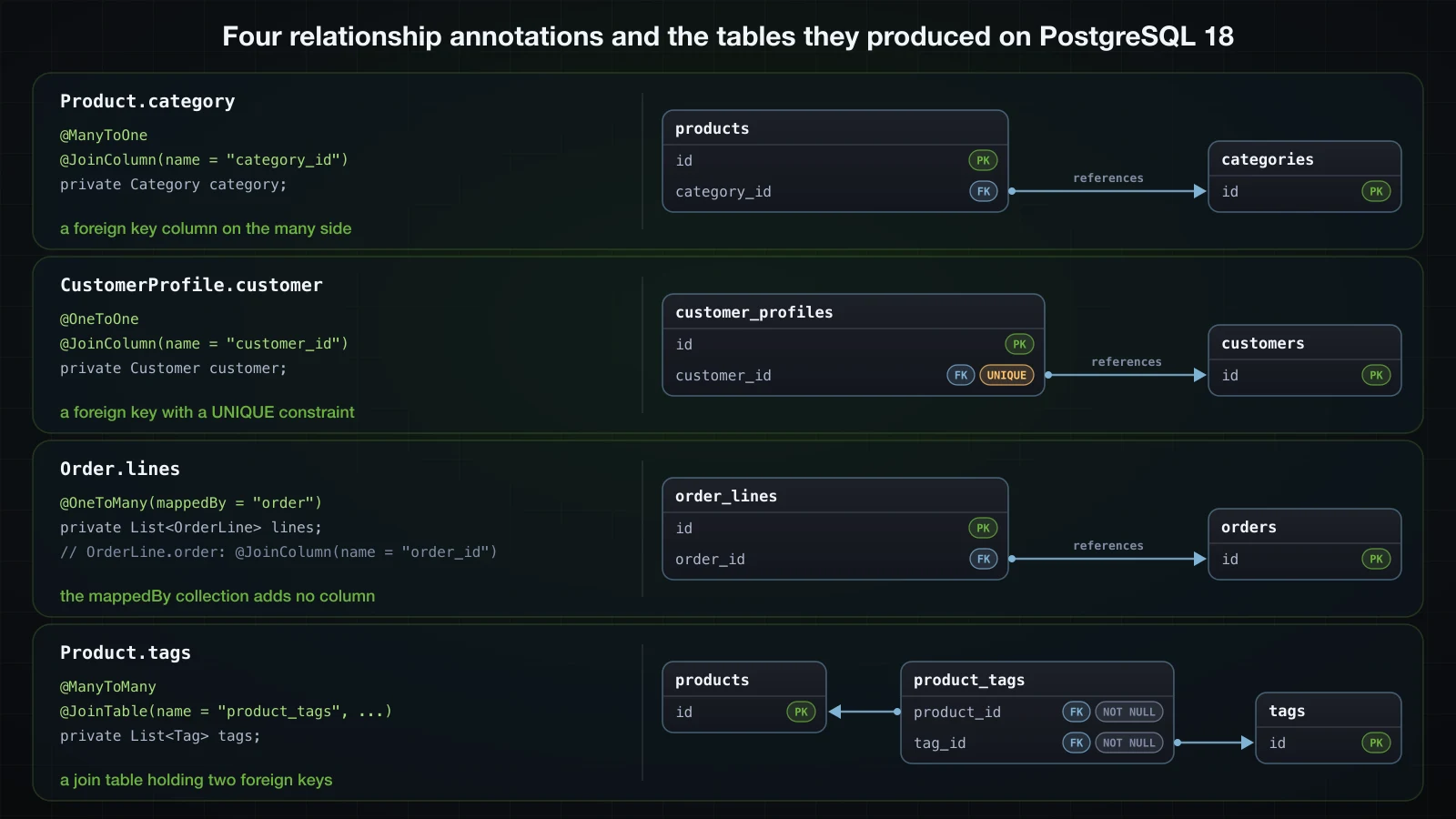Click the id column in the order_lines table
Image resolution: width=1456 pixels, height=819 pixels.
point(684,528)
